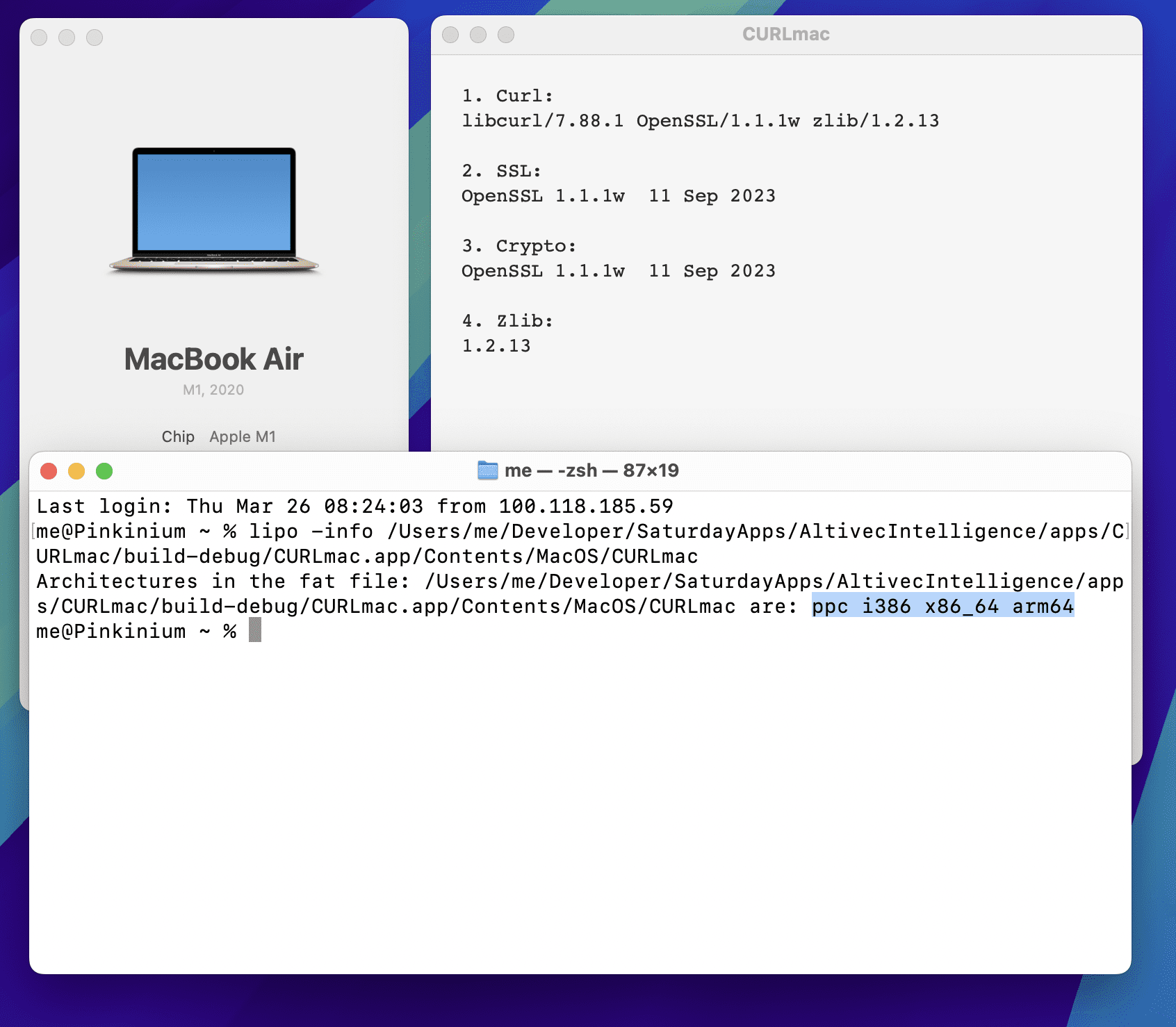Close the CURLmac window
This screenshot has width=1176, height=1027.
click(450, 35)
